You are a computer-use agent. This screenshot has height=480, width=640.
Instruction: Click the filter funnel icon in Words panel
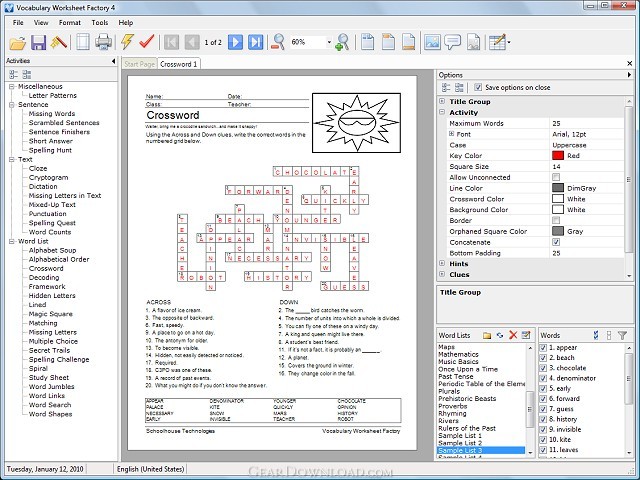click(x=622, y=336)
